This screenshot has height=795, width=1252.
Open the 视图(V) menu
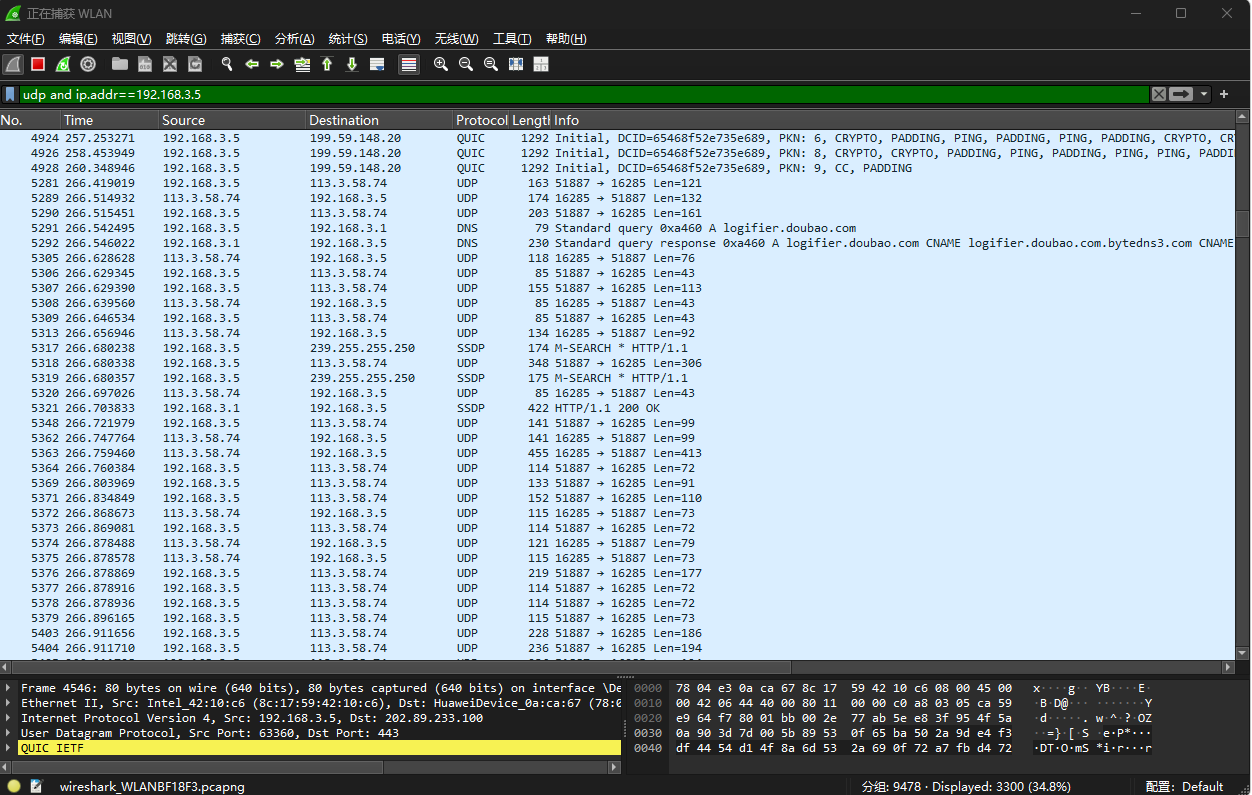(x=131, y=39)
